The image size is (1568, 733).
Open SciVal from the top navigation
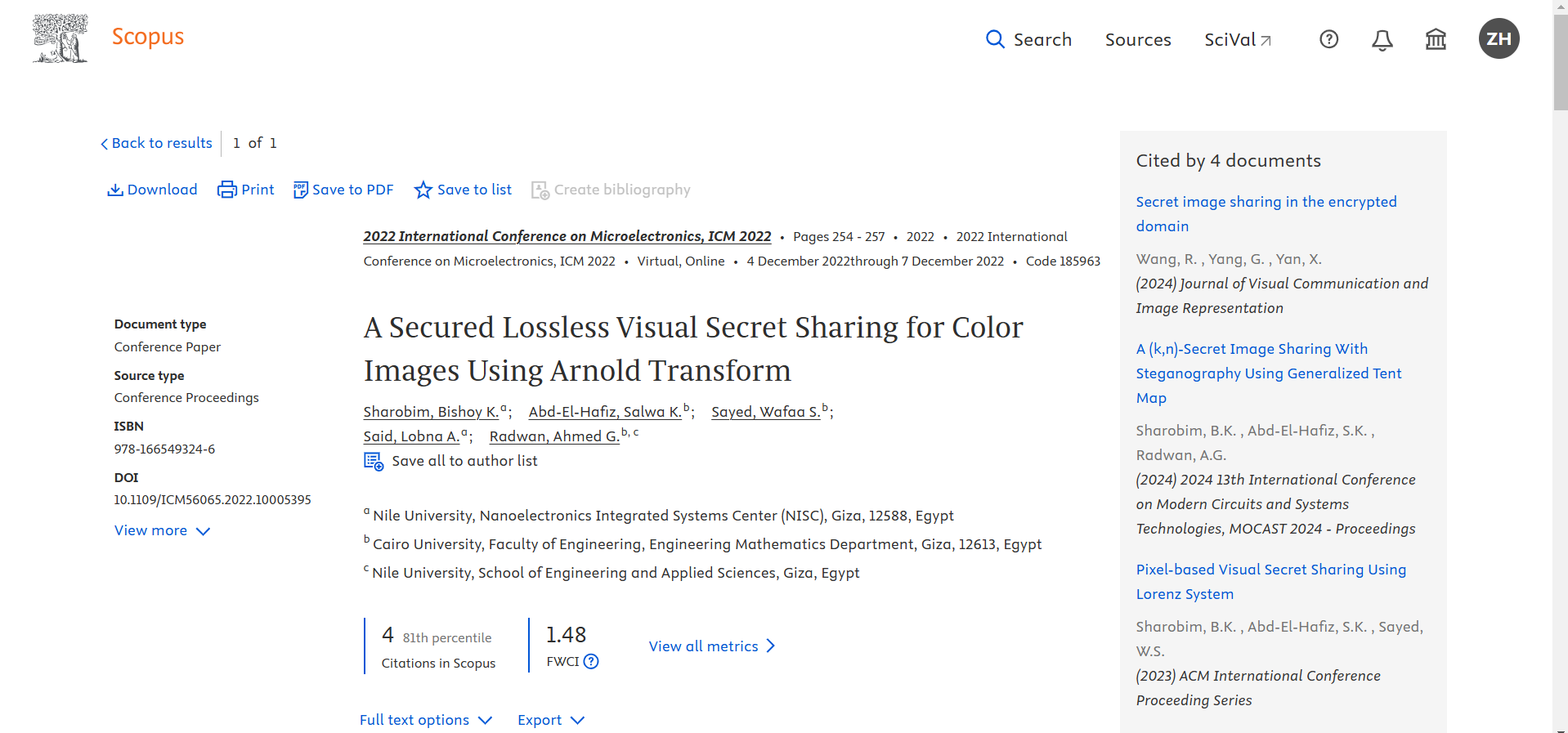pyautogui.click(x=1237, y=39)
